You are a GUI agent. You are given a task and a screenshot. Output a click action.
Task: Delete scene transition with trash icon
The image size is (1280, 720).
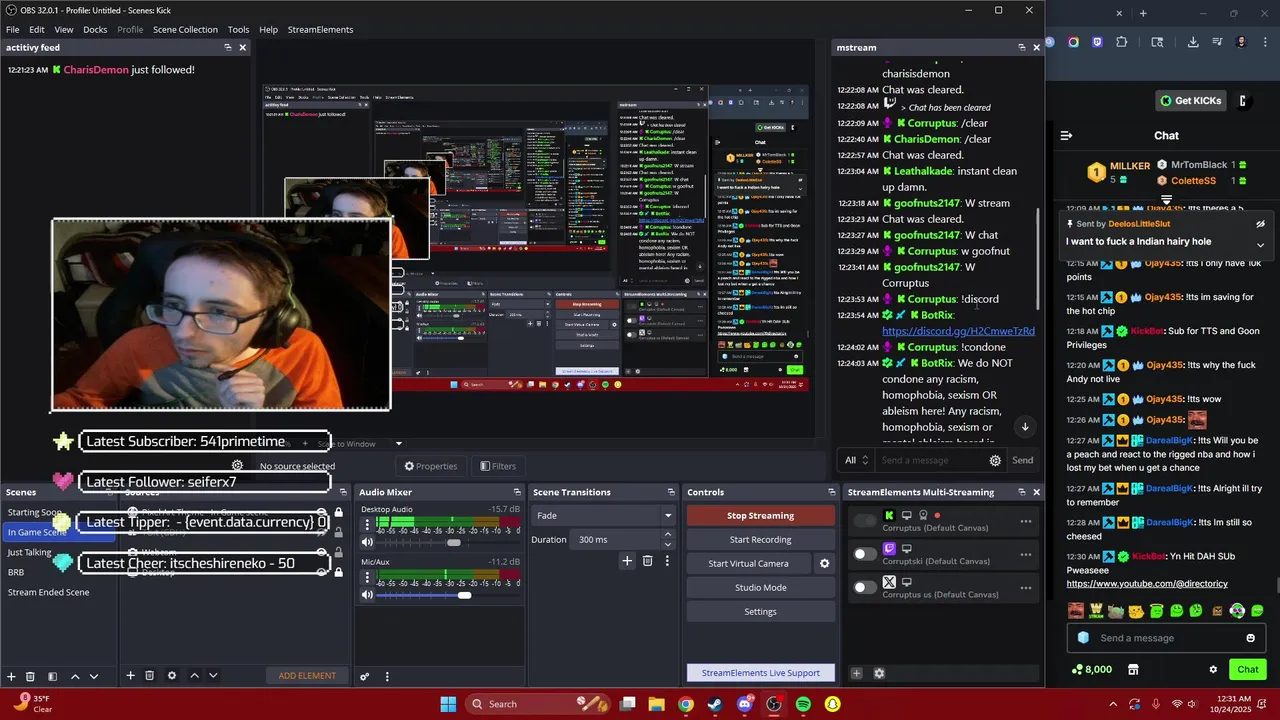click(x=647, y=561)
